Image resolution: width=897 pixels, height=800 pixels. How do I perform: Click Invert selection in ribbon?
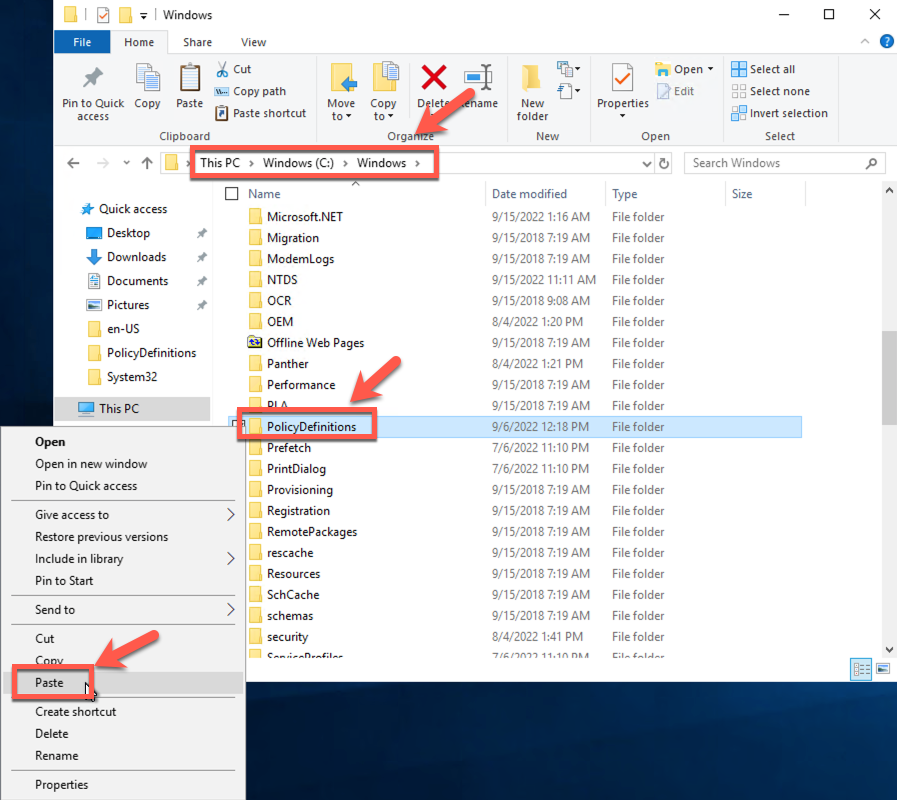(x=779, y=113)
